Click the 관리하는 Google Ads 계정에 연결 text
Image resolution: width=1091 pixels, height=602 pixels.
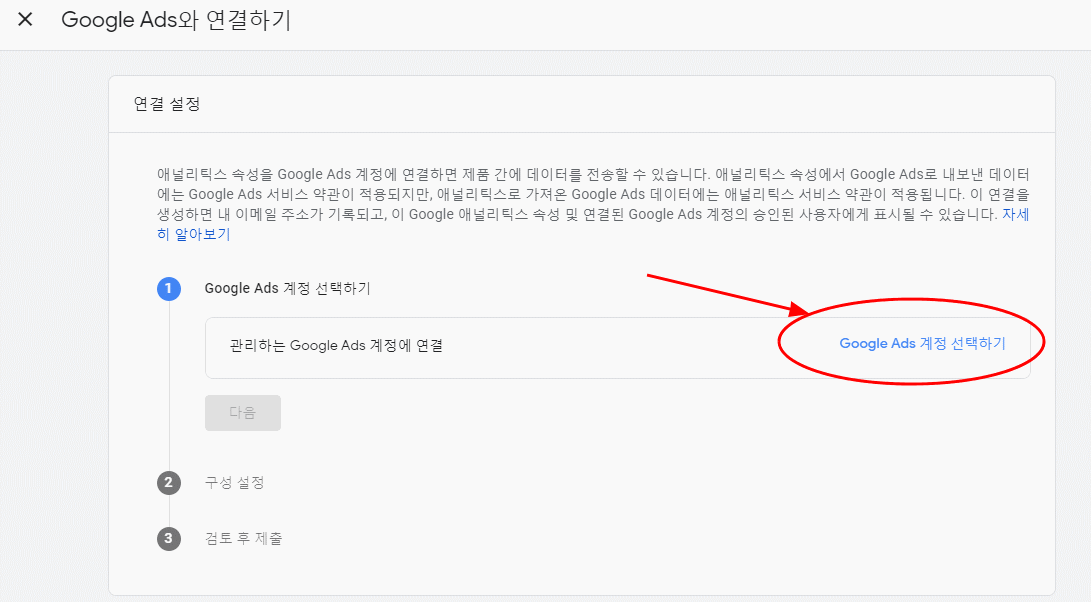point(336,345)
